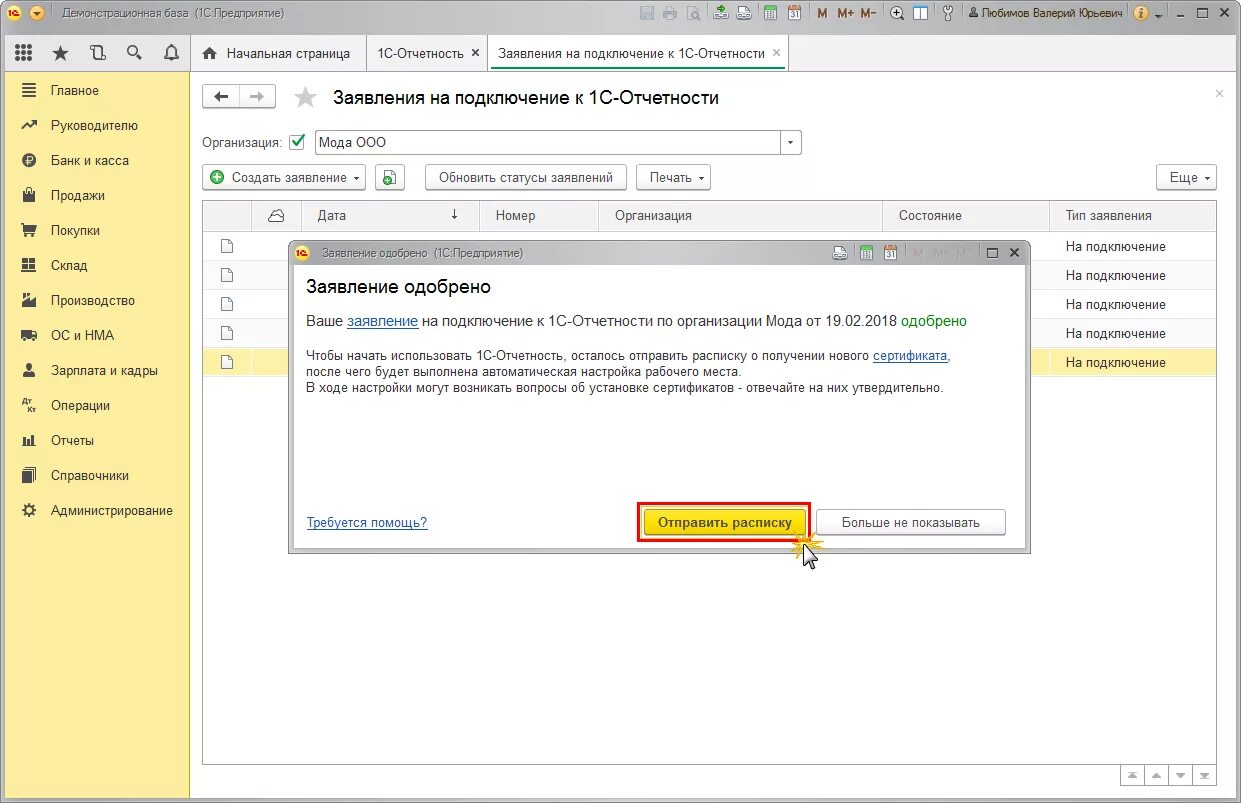The height and width of the screenshot is (803, 1241).
Task: Open the Создать заявление dropdown
Action: (284, 177)
